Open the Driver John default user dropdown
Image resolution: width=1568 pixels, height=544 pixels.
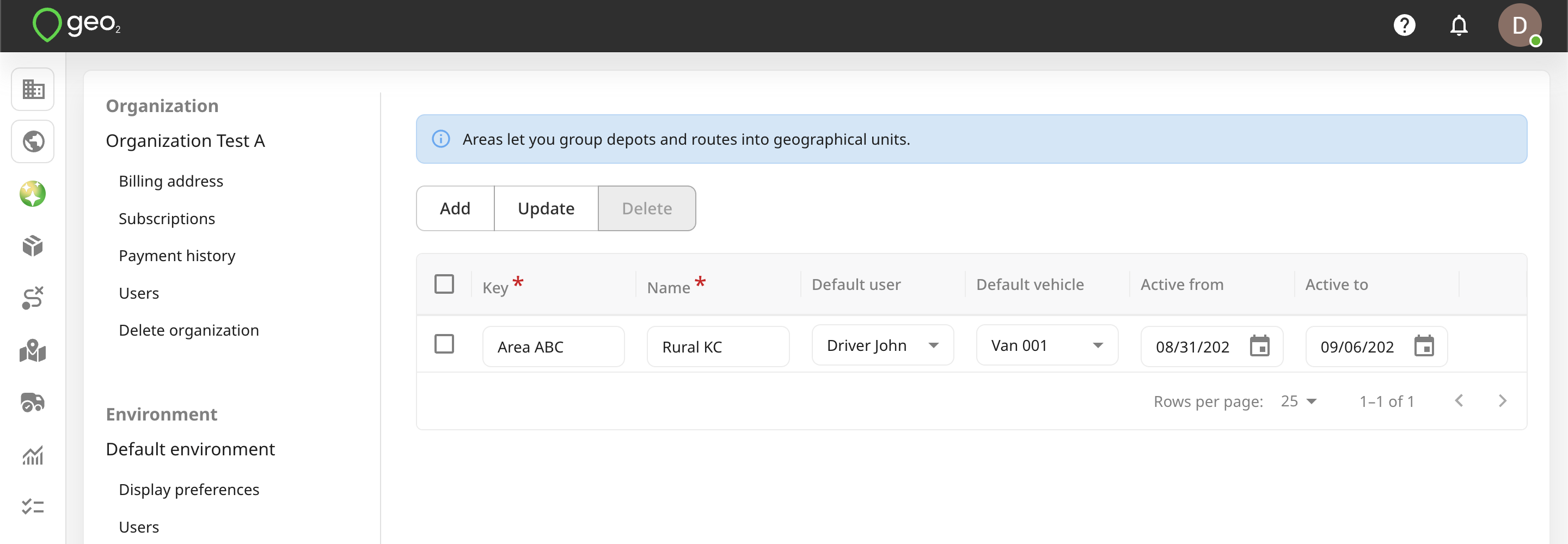tap(883, 345)
